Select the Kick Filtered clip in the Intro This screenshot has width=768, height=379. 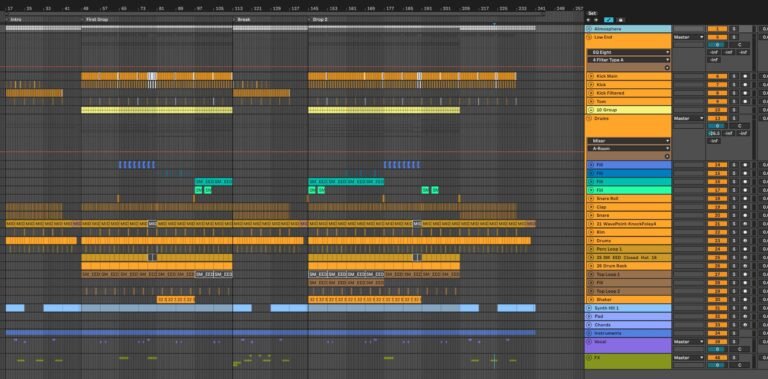(x=34, y=93)
